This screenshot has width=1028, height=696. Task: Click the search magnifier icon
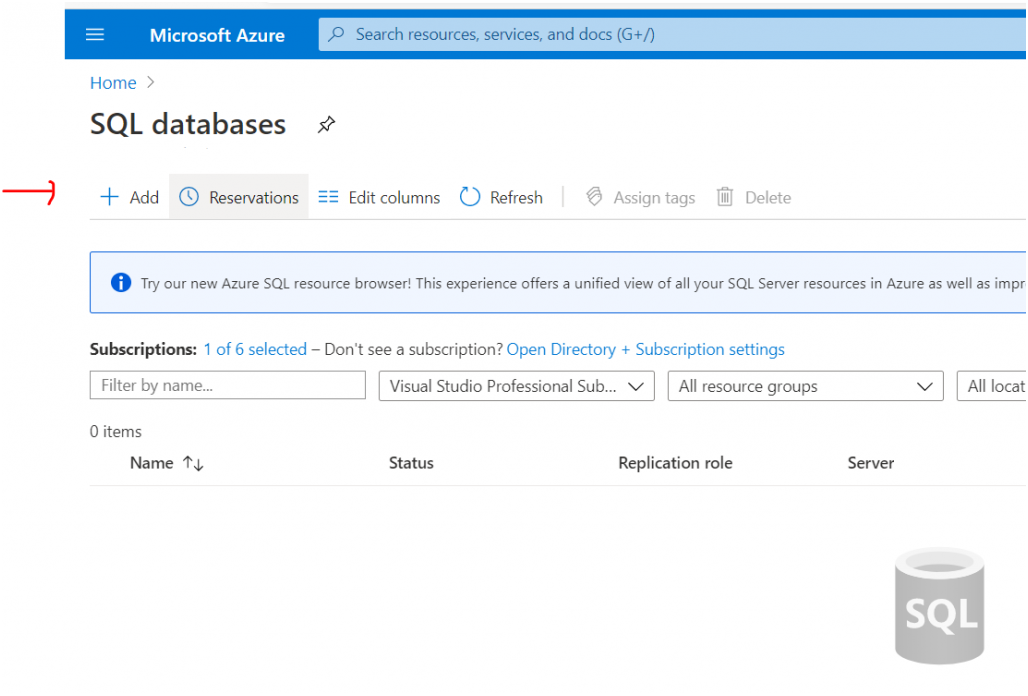tap(337, 35)
